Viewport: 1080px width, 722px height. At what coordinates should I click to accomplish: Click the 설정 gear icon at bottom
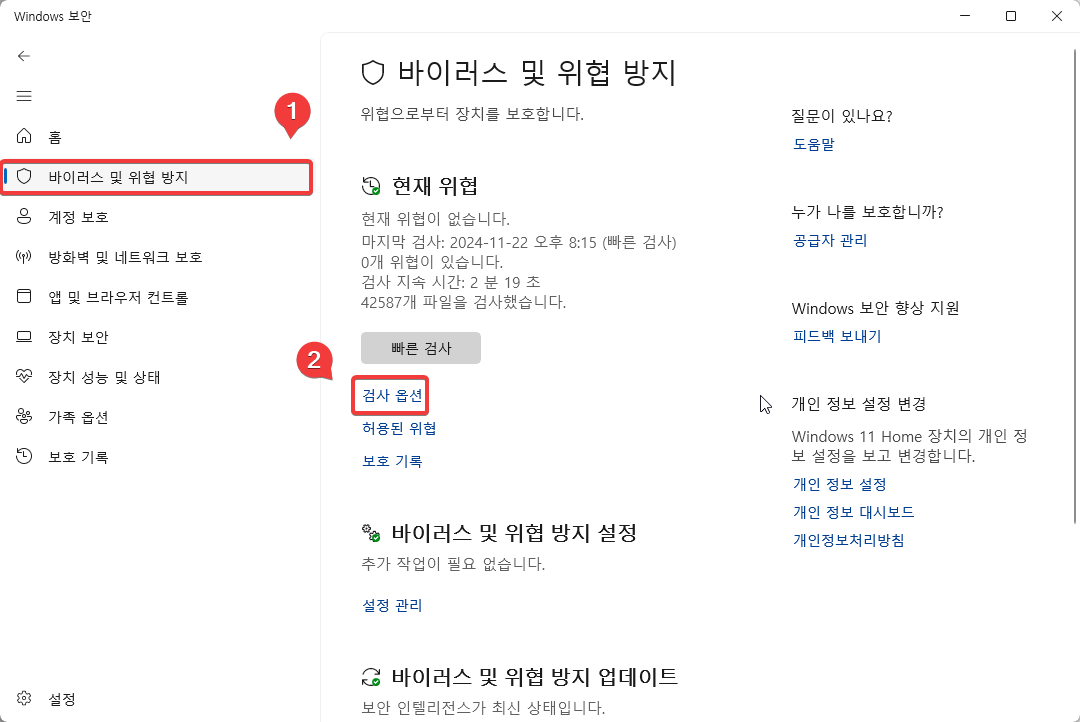24,699
